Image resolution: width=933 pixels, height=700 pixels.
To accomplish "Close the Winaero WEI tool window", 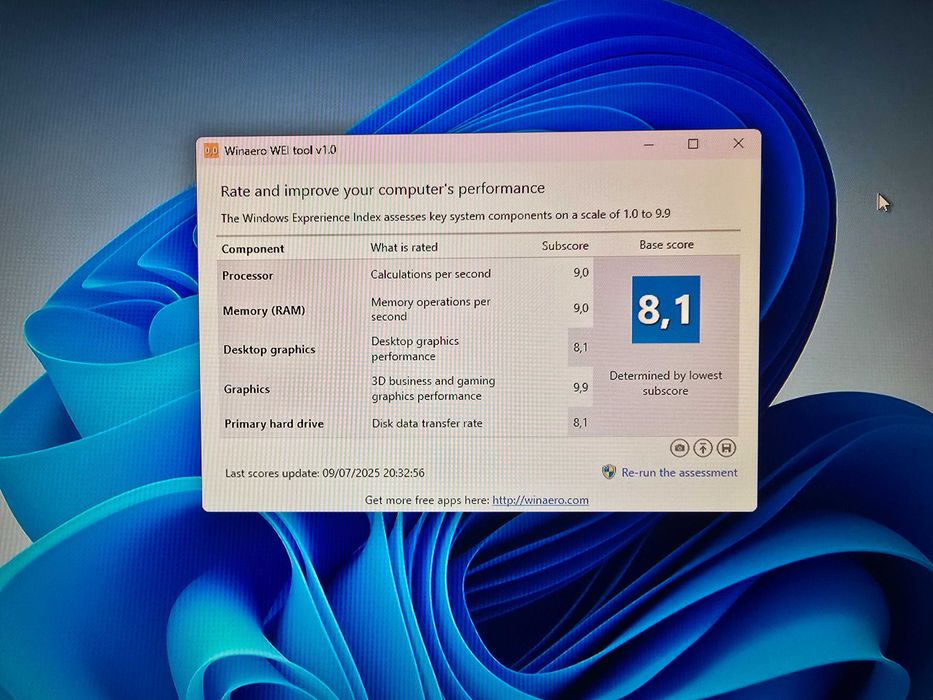I will click(x=738, y=143).
